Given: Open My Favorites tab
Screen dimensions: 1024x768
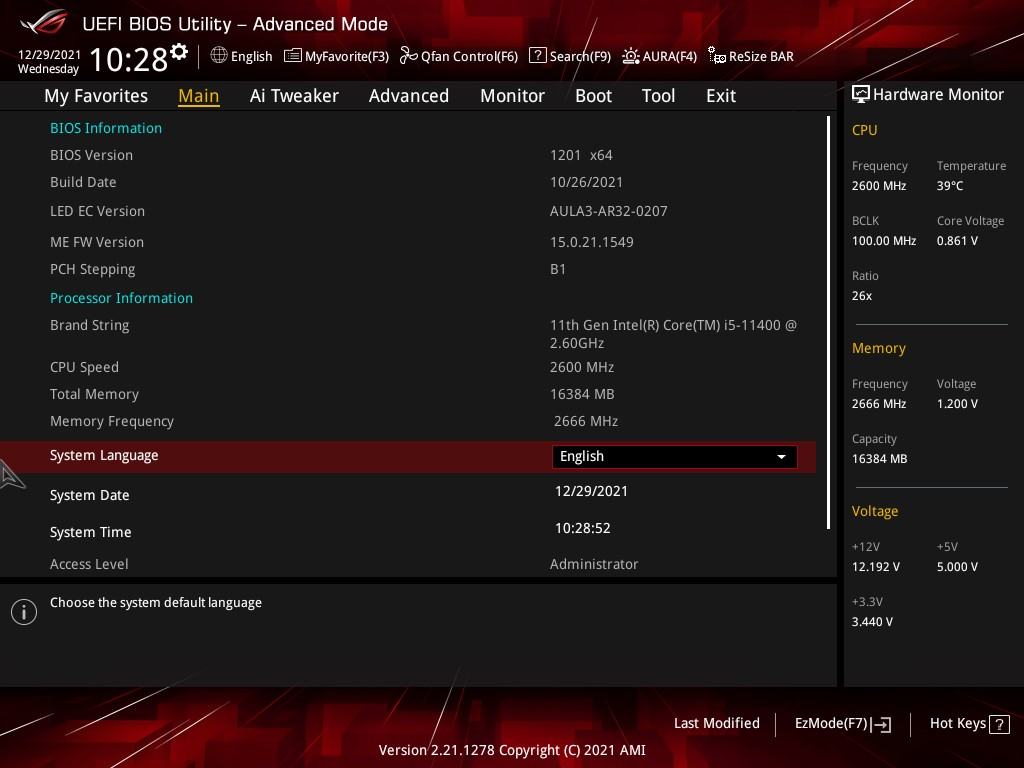Looking at the screenshot, I should click(96, 96).
